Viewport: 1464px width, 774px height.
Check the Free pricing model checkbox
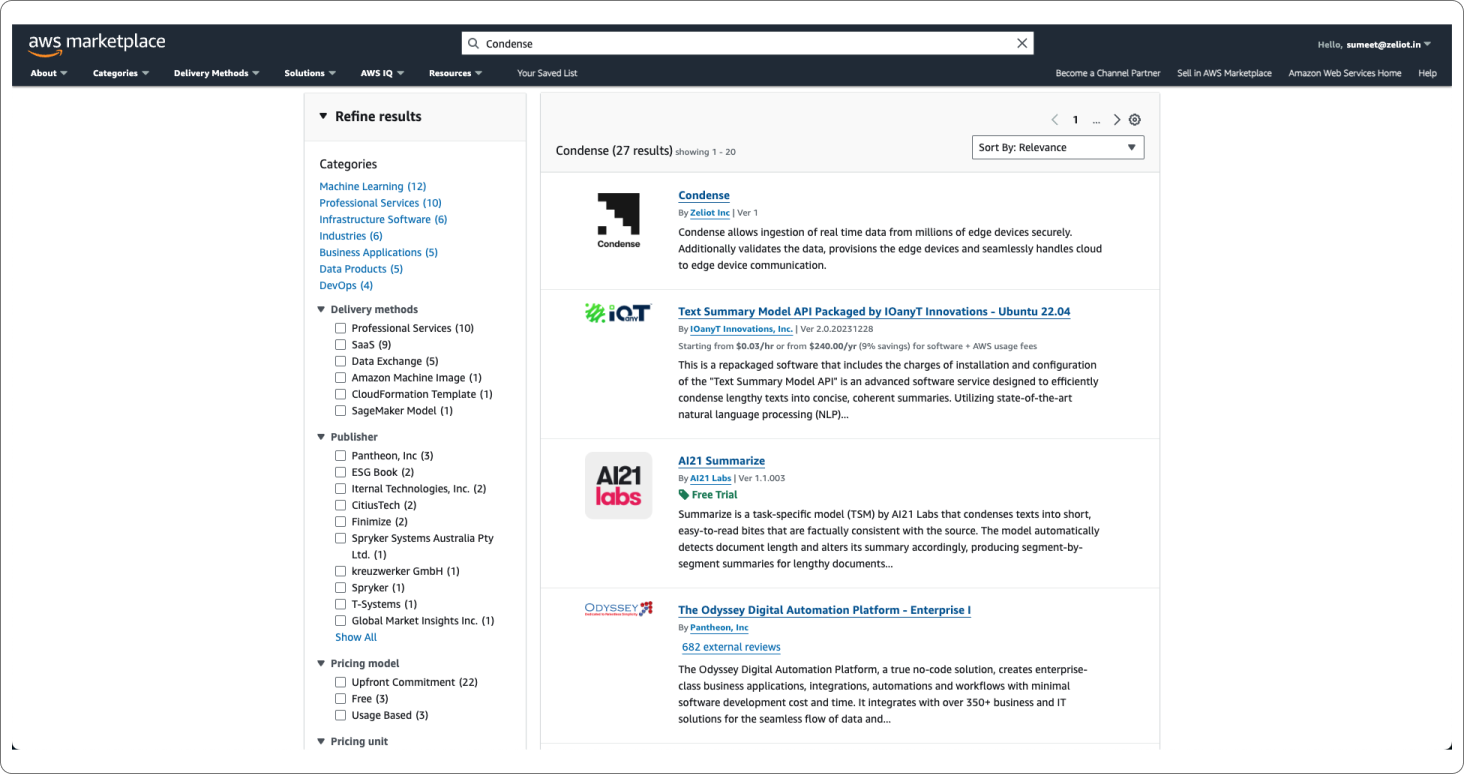[341, 699]
